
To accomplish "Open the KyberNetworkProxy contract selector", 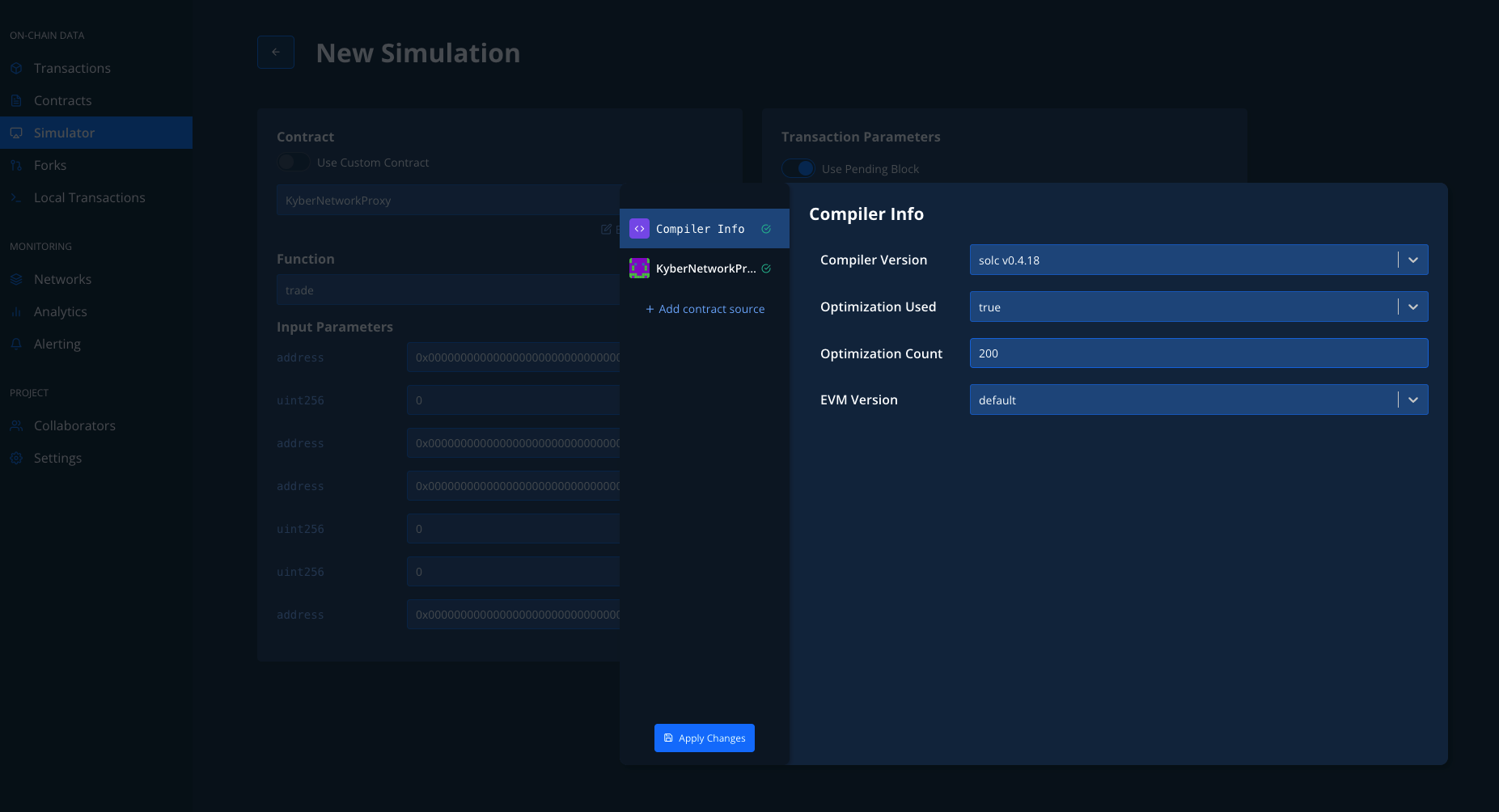I will tap(448, 200).
